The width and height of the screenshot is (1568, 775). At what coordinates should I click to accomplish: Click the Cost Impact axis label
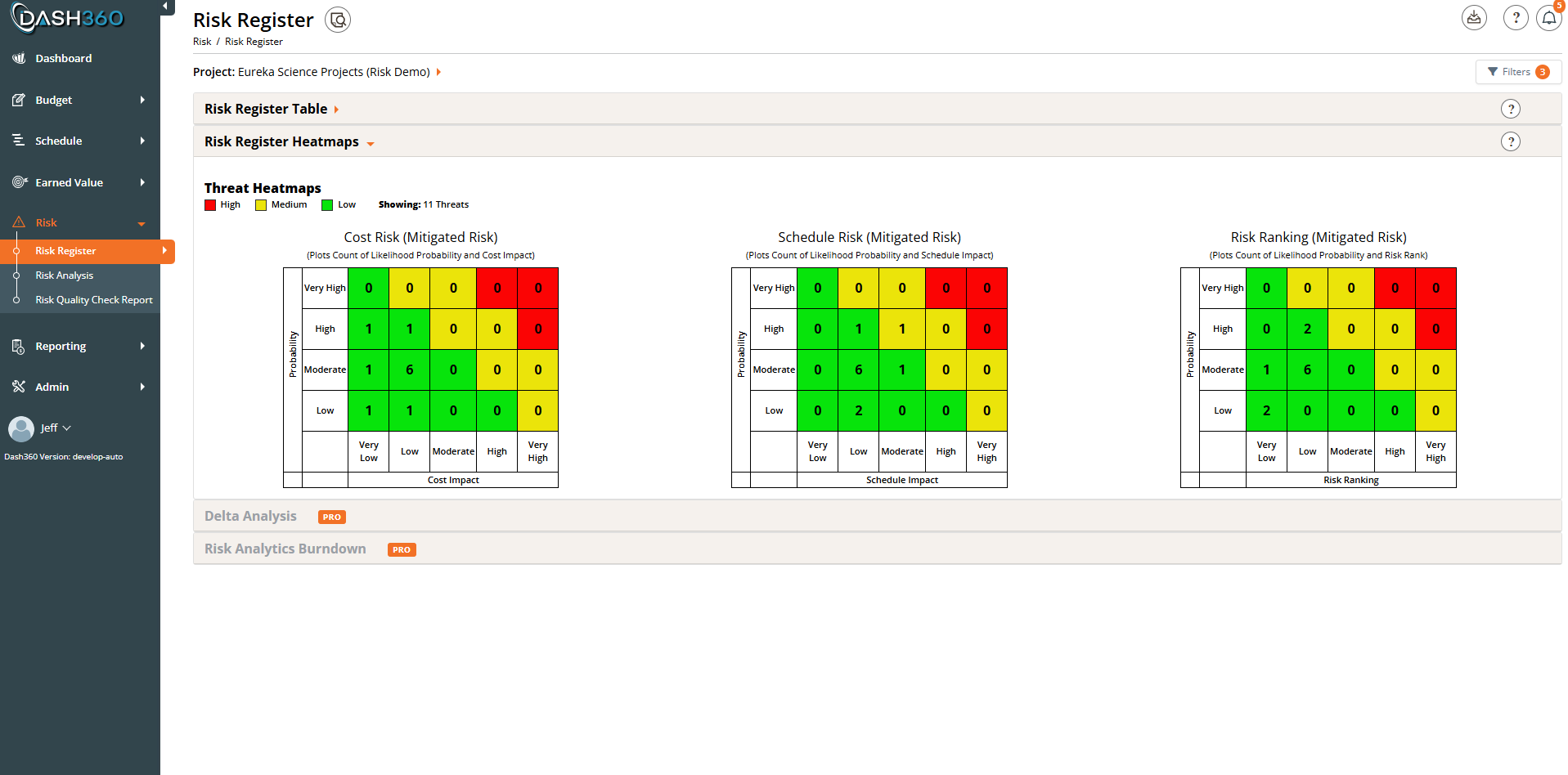point(453,480)
